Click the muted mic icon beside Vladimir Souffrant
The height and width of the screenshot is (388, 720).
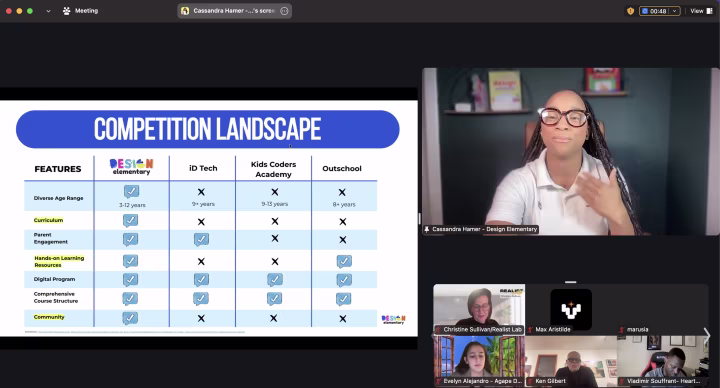[622, 381]
